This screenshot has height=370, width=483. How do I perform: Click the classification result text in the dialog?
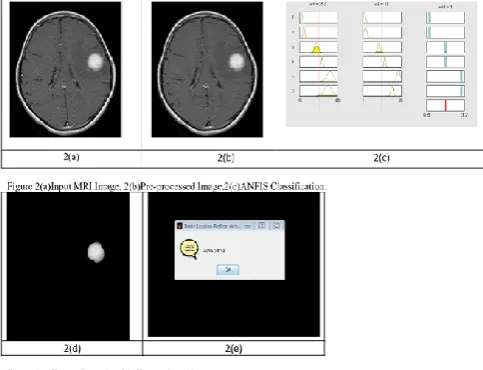214,250
